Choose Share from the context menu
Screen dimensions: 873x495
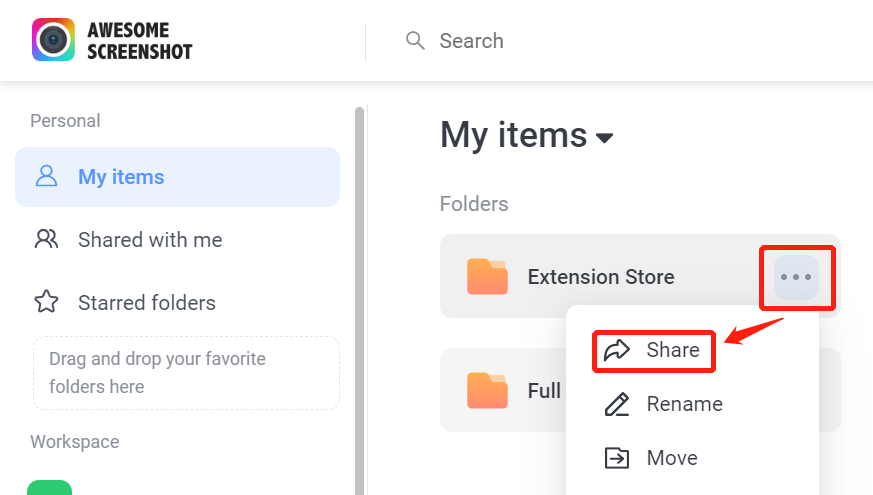[654, 350]
